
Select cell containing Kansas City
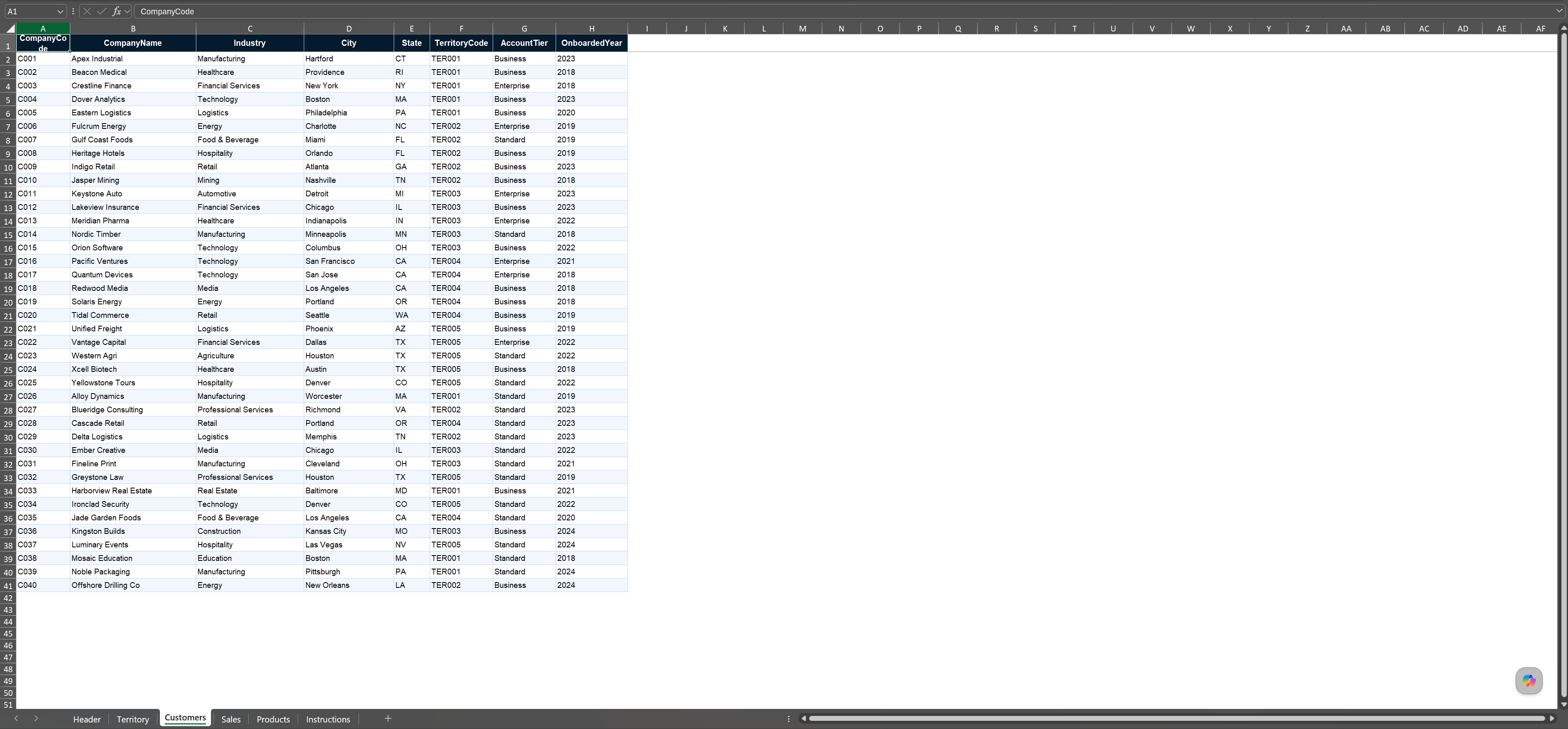pyautogui.click(x=349, y=531)
